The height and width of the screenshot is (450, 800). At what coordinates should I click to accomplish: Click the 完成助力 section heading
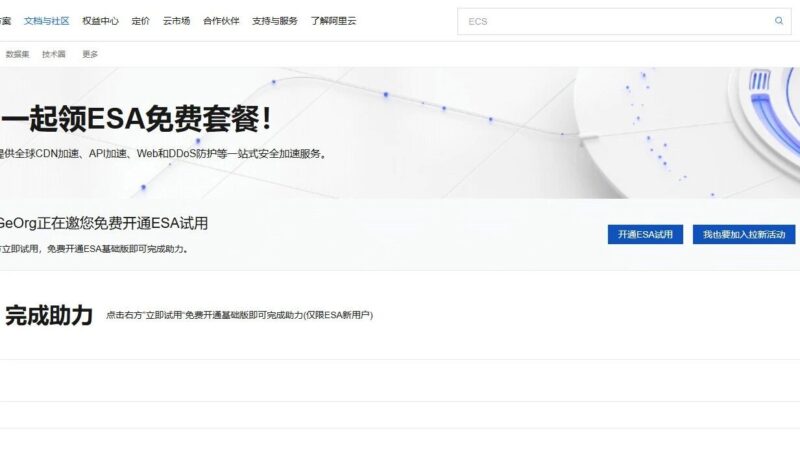(x=49, y=315)
